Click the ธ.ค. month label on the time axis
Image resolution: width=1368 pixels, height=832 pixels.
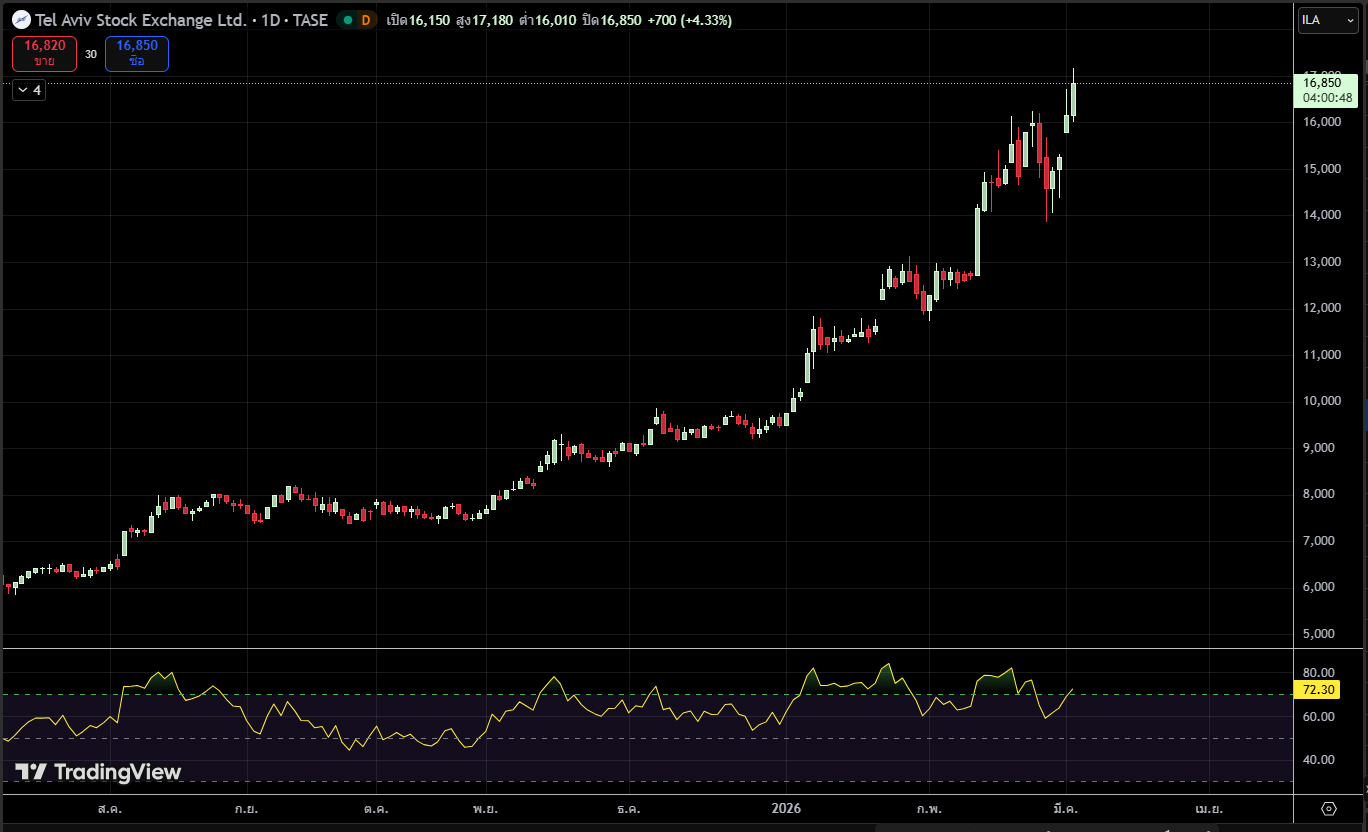pyautogui.click(x=629, y=808)
